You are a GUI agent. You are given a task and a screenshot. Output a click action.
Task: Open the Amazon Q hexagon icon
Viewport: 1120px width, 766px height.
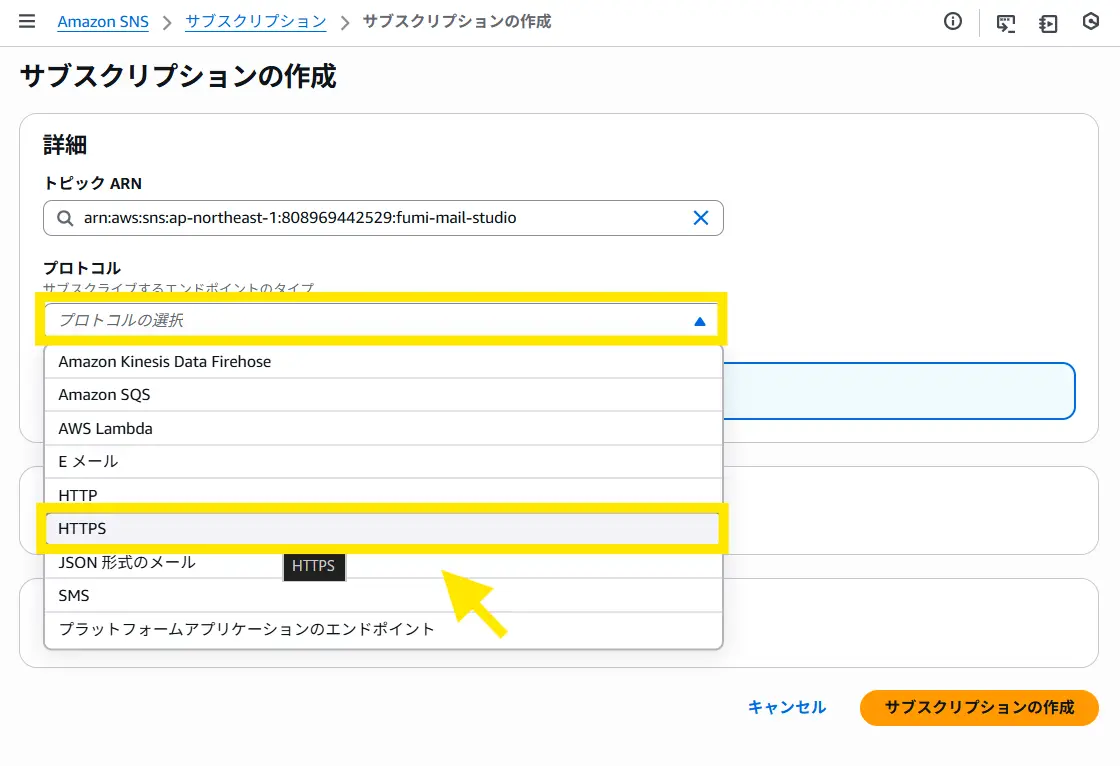[x=1091, y=22]
